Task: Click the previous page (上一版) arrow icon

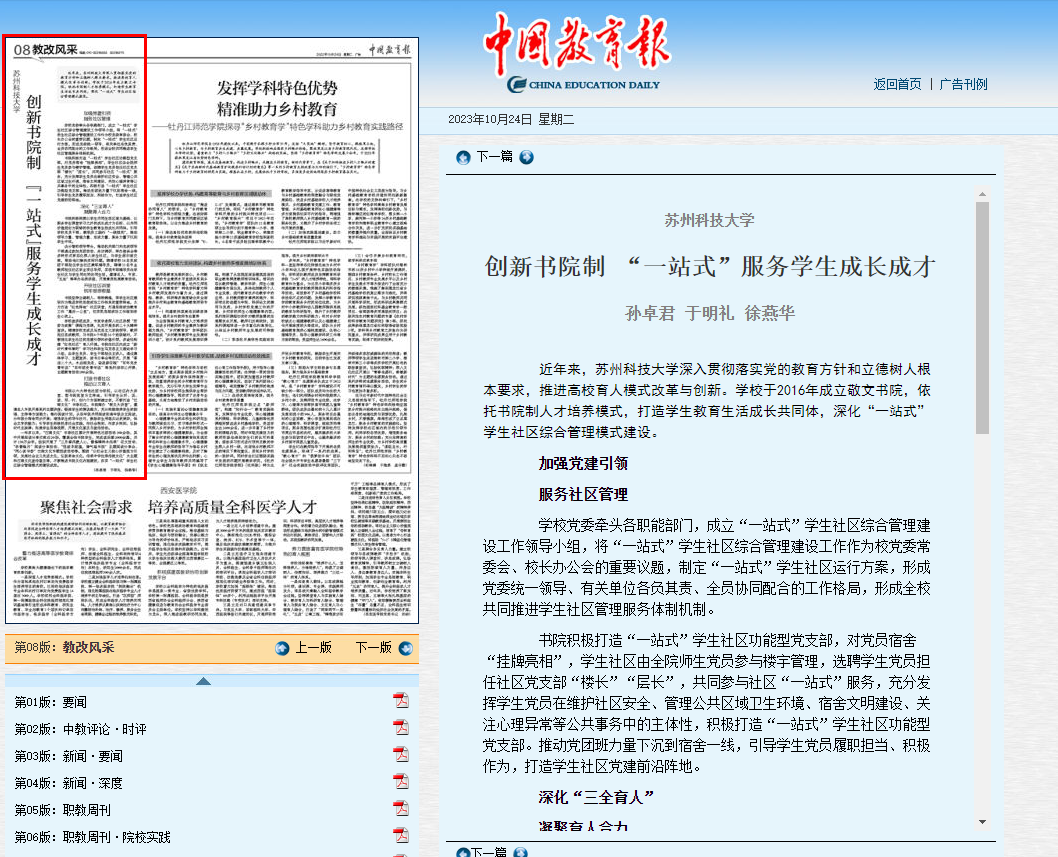Action: click(x=283, y=648)
